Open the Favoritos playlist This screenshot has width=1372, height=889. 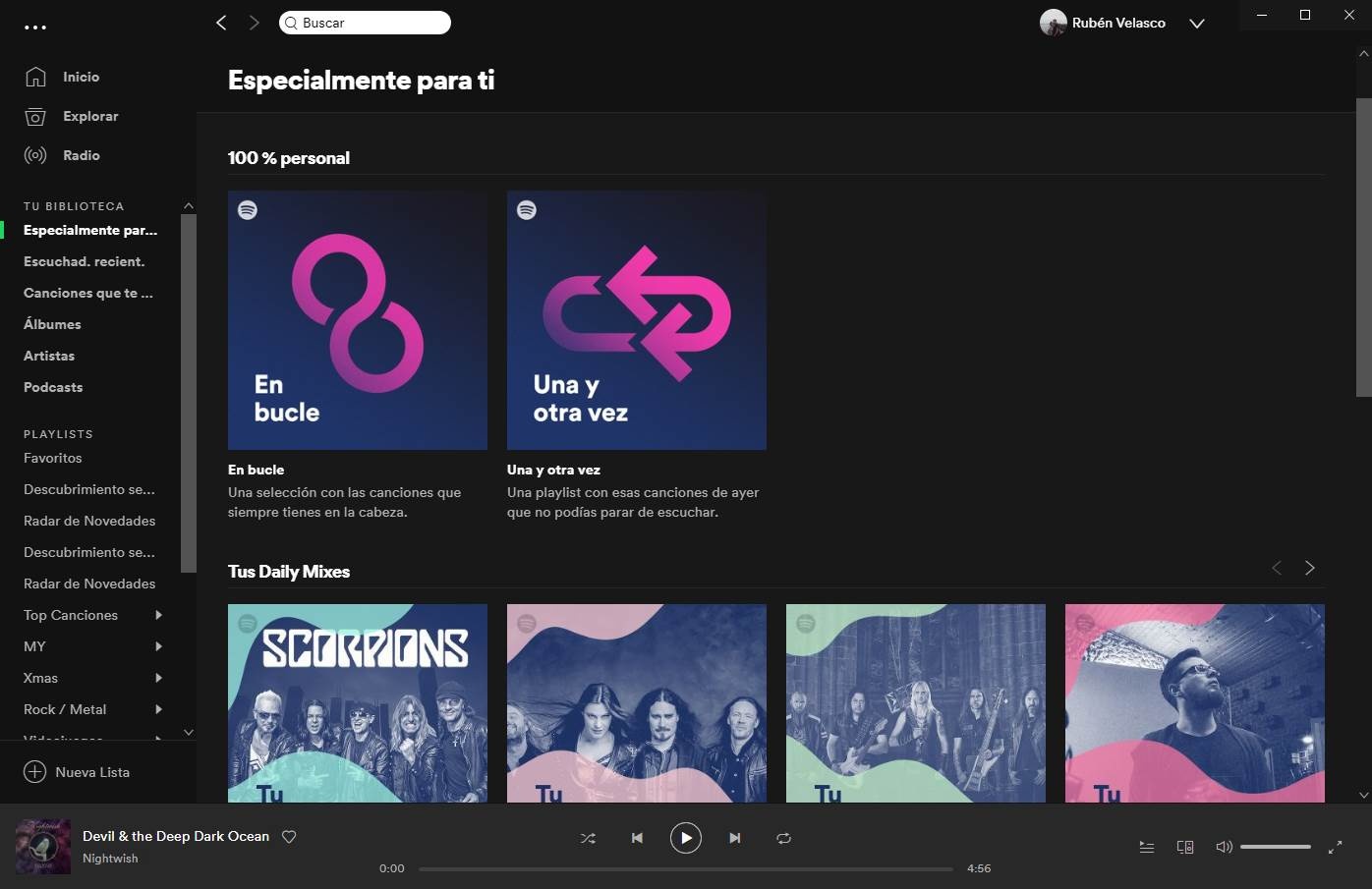pos(53,458)
